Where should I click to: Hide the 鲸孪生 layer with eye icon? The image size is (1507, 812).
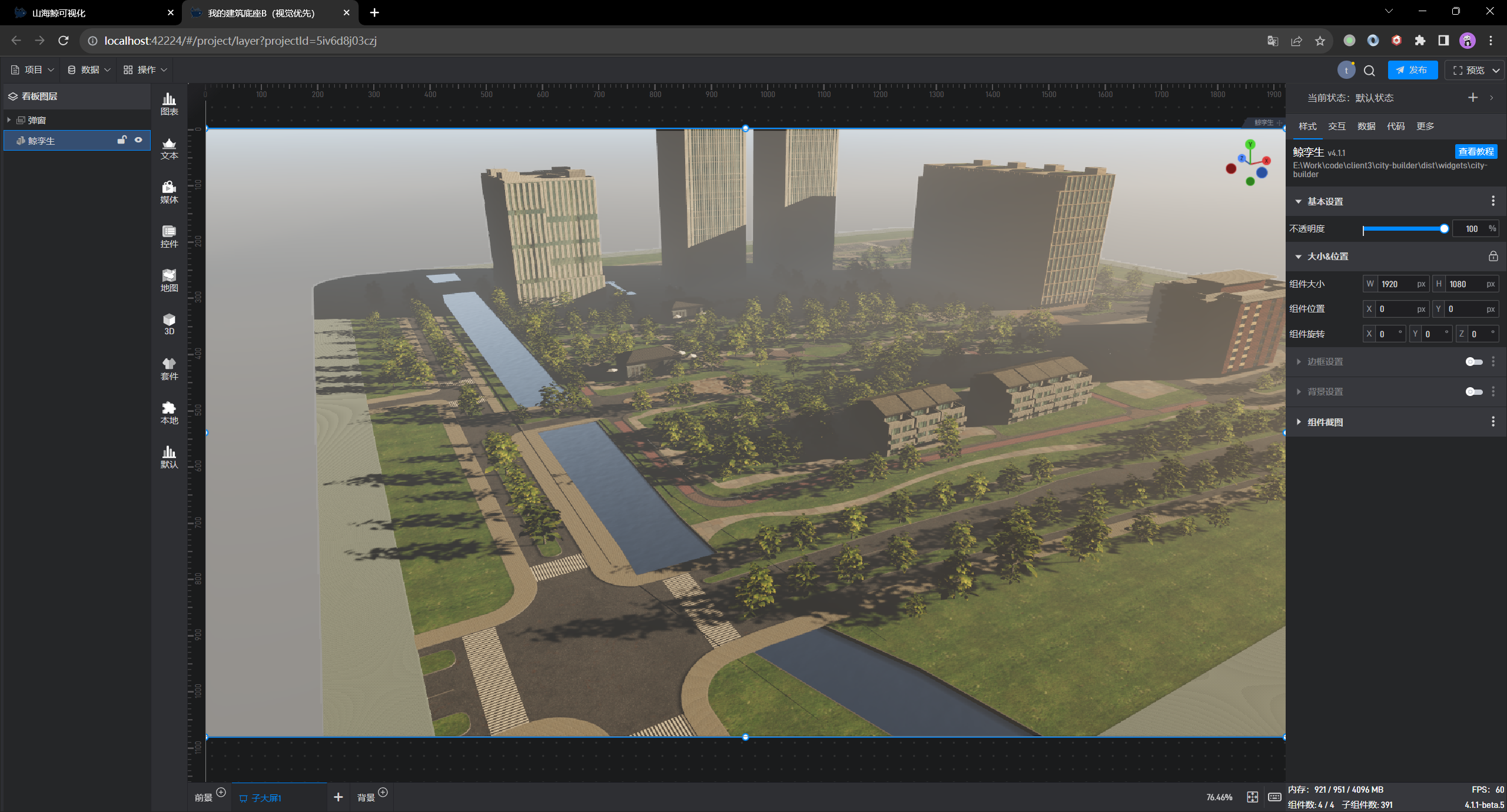click(138, 140)
